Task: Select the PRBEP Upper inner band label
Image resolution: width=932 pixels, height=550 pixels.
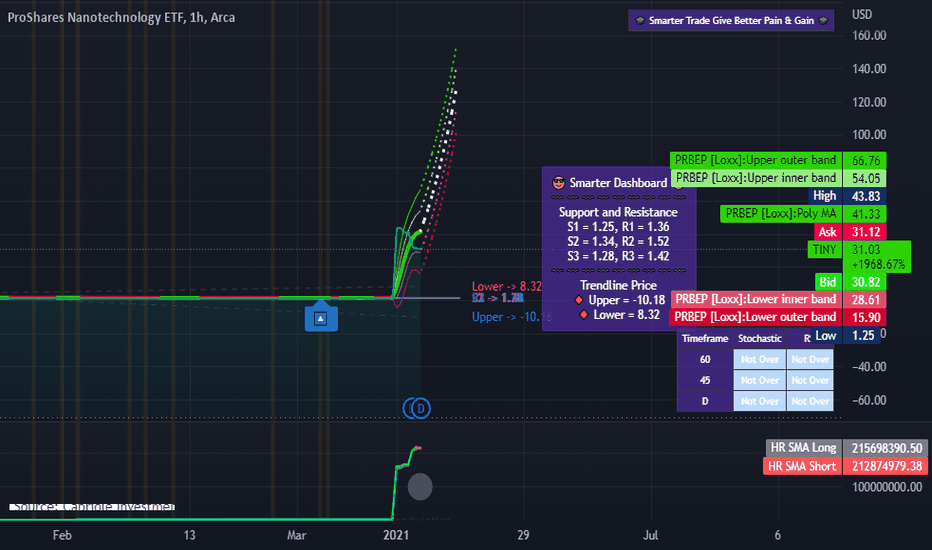Action: pos(756,178)
